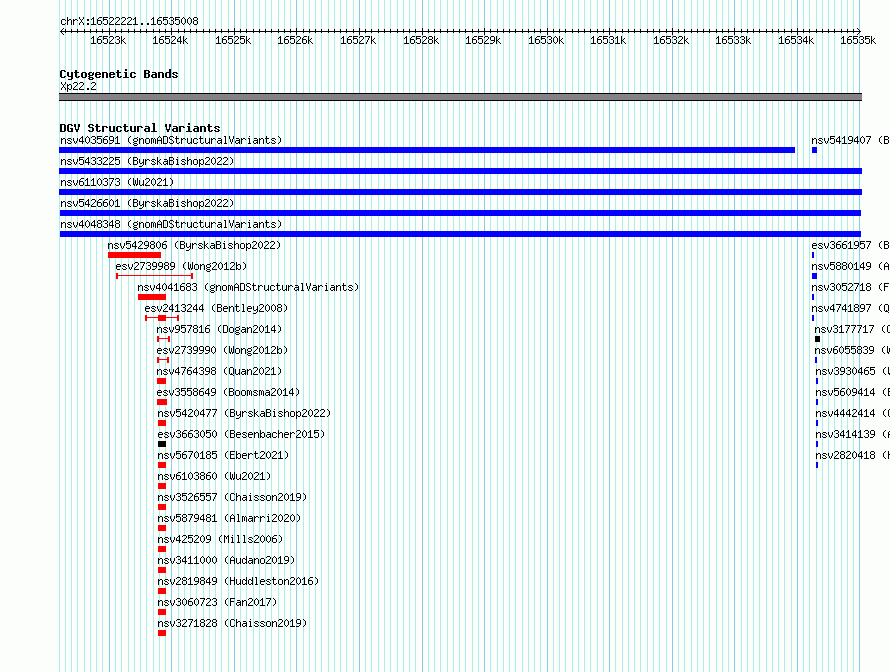This screenshot has width=890, height=672.
Task: Open the nsv4442414 variant label
Action: coord(852,413)
